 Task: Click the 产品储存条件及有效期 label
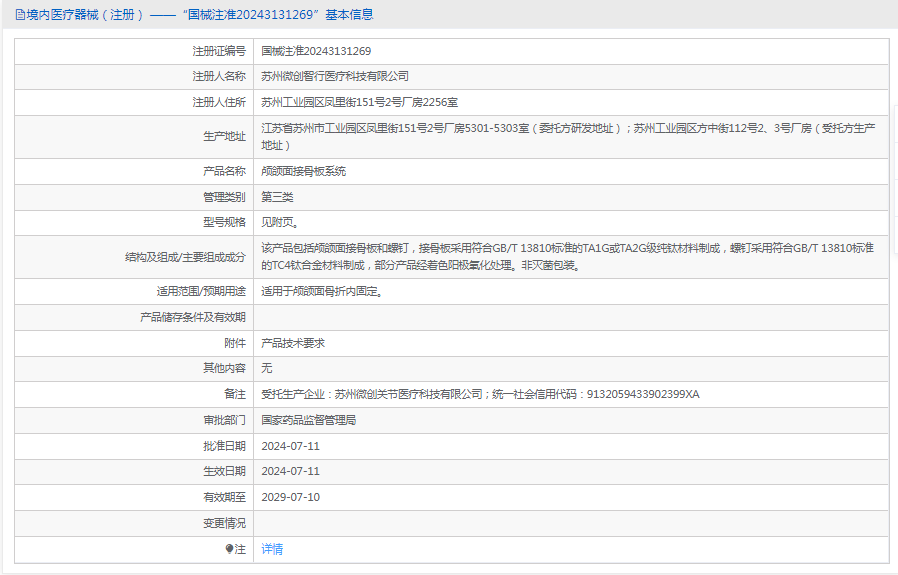193,317
